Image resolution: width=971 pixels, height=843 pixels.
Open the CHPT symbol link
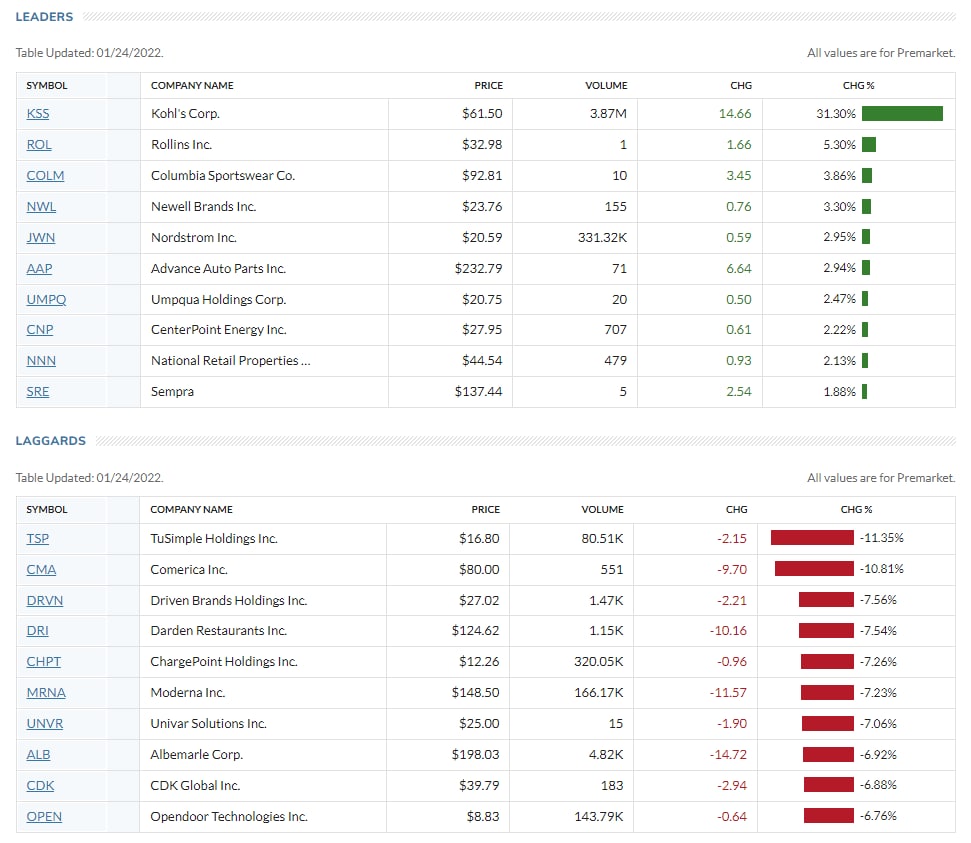(x=43, y=662)
